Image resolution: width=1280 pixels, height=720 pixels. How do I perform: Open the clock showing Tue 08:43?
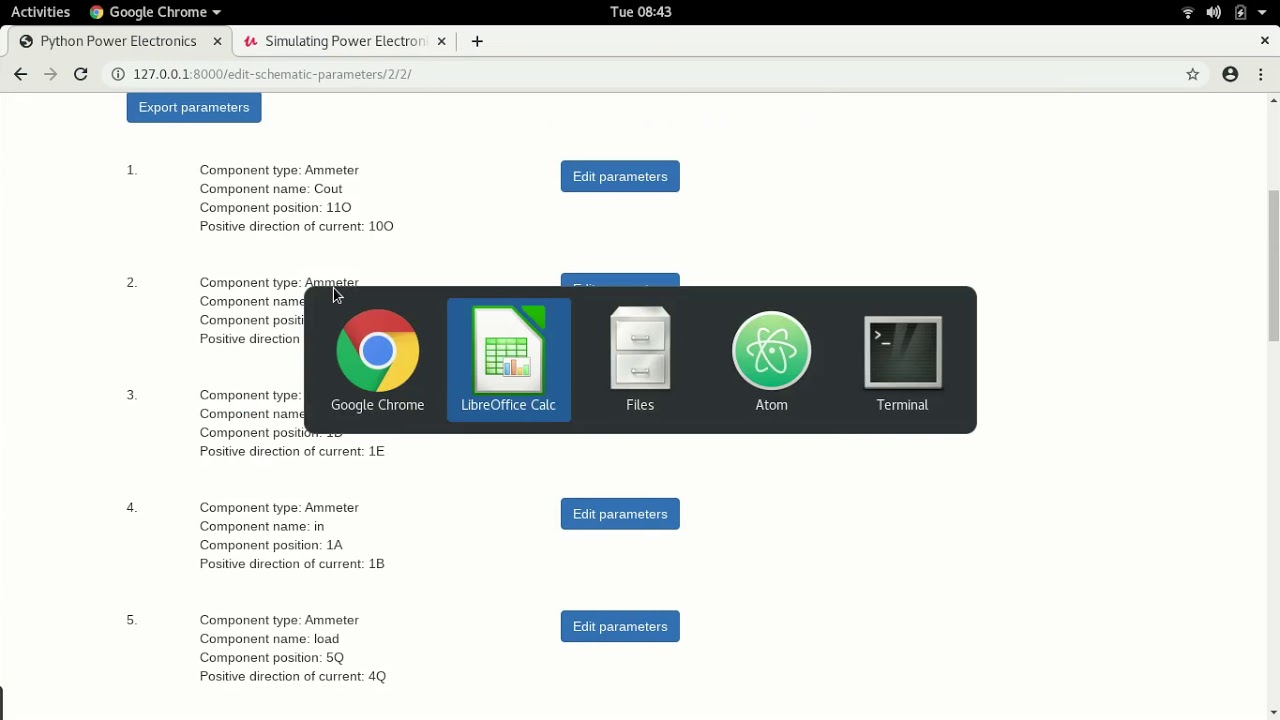[x=640, y=12]
